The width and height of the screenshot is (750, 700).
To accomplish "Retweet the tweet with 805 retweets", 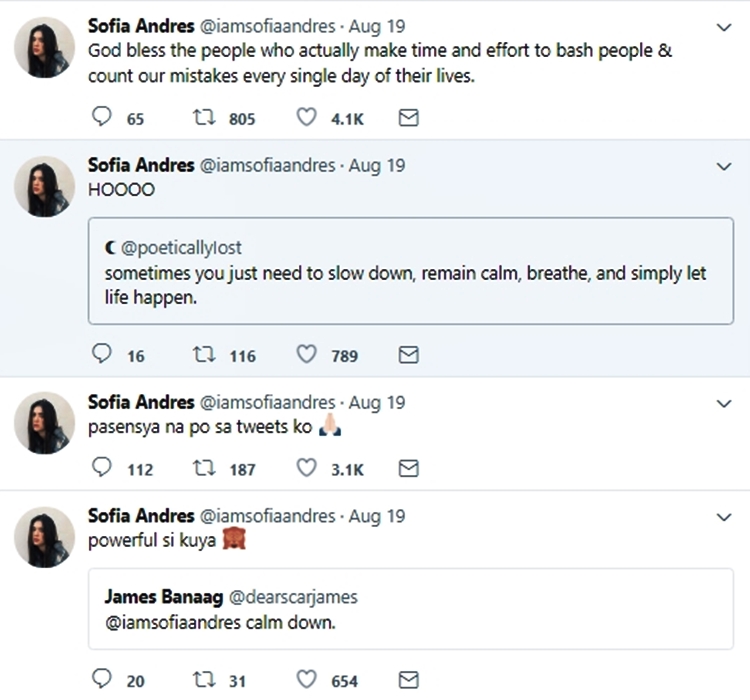I will pyautogui.click(x=202, y=118).
